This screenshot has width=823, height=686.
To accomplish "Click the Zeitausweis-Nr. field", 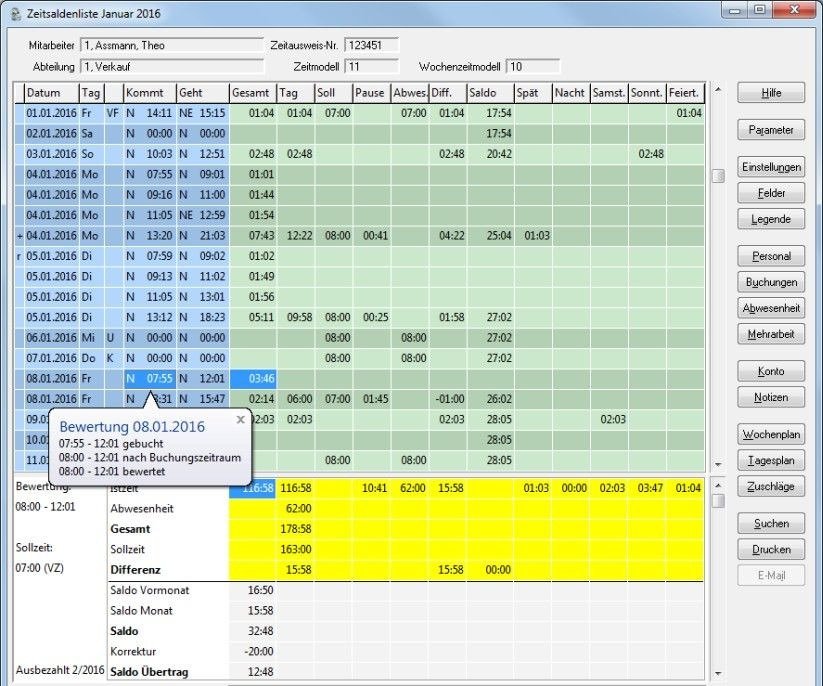I will pyautogui.click(x=372, y=45).
